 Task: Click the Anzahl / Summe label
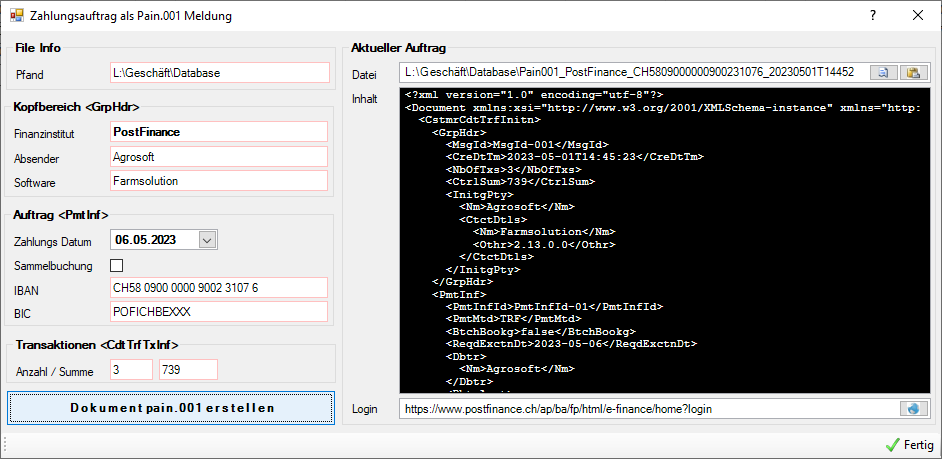click(x=53, y=372)
